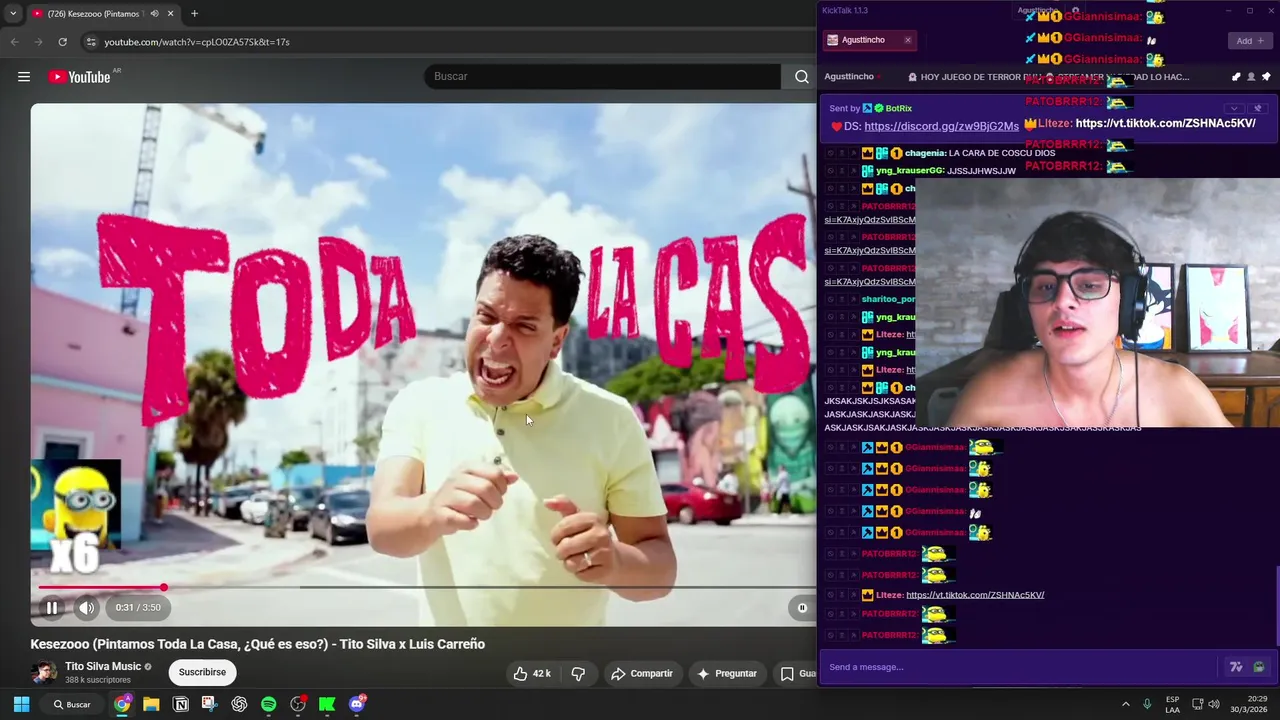Image resolution: width=1280 pixels, height=720 pixels.
Task: View site information icon in address bar
Action: (91, 42)
